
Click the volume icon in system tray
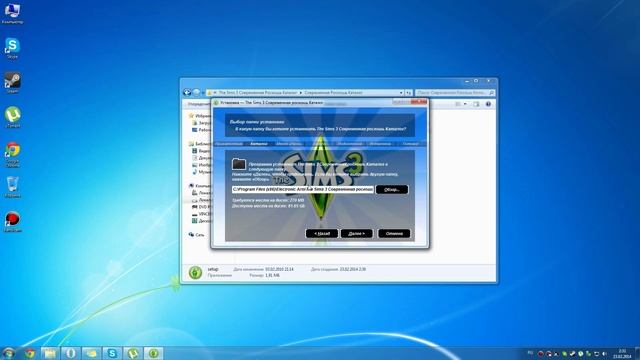pyautogui.click(x=604, y=353)
